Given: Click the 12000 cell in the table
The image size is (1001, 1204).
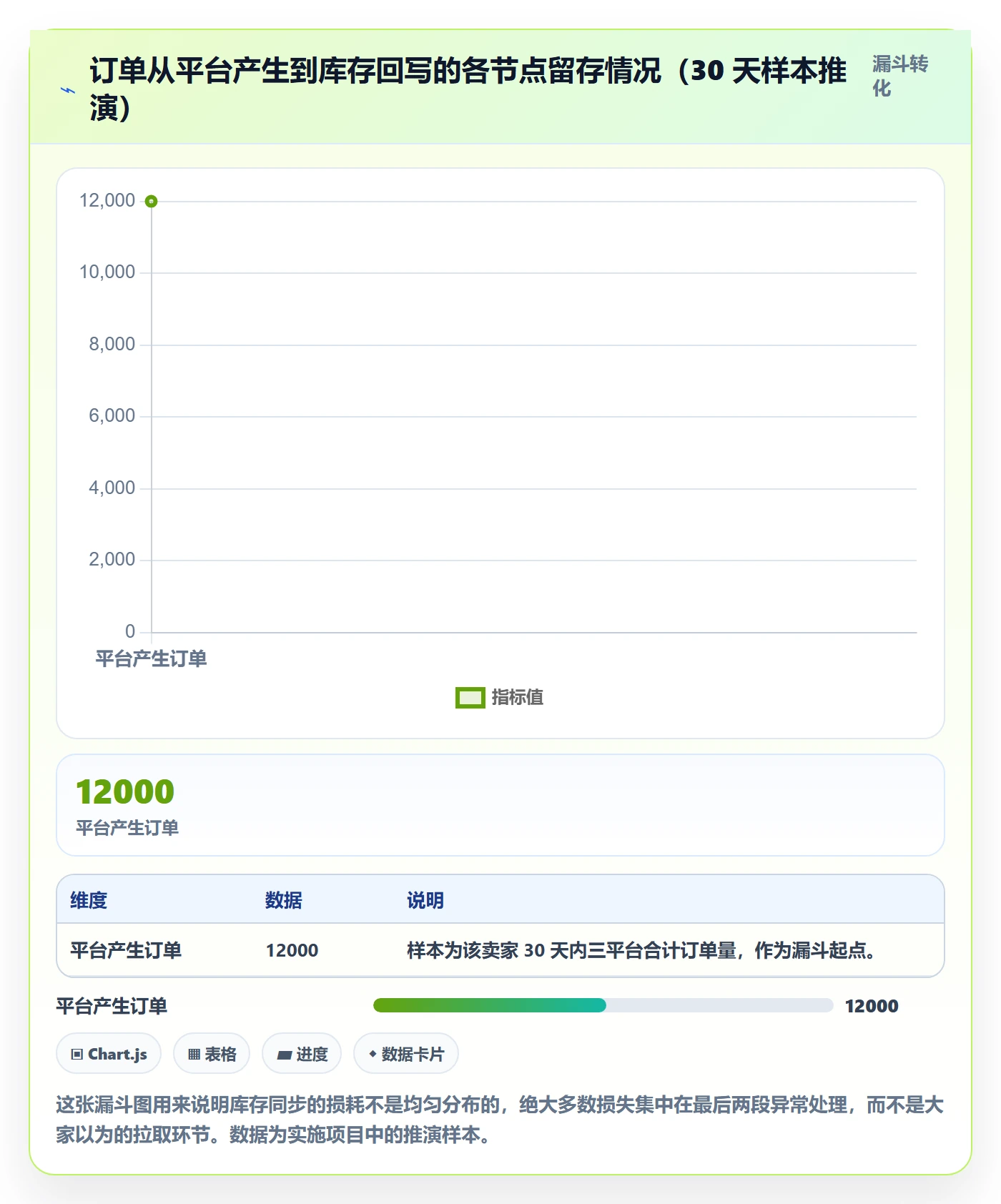Looking at the screenshot, I should pyautogui.click(x=292, y=950).
